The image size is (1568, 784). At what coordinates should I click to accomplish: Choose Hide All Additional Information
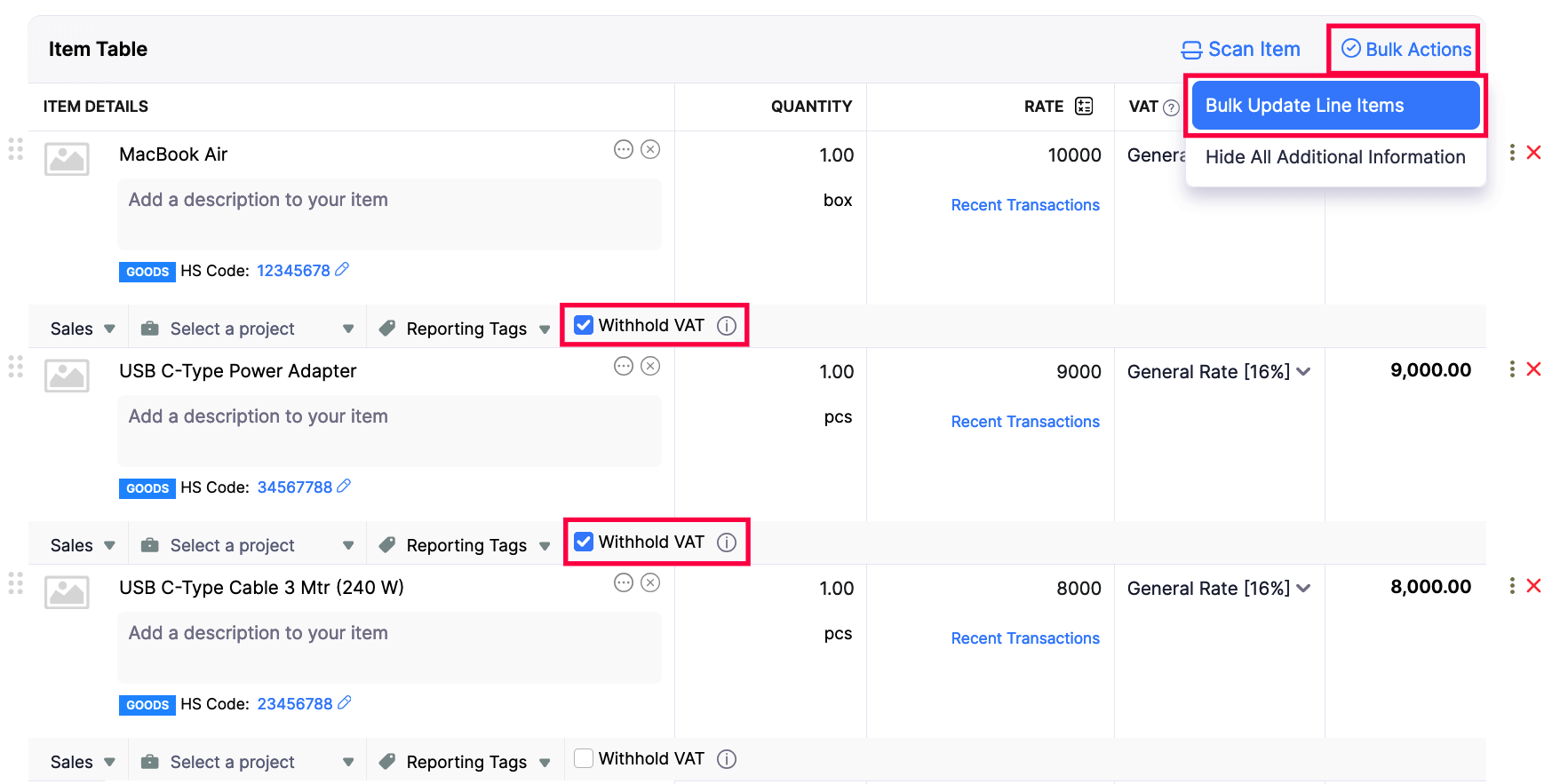pos(1335,157)
